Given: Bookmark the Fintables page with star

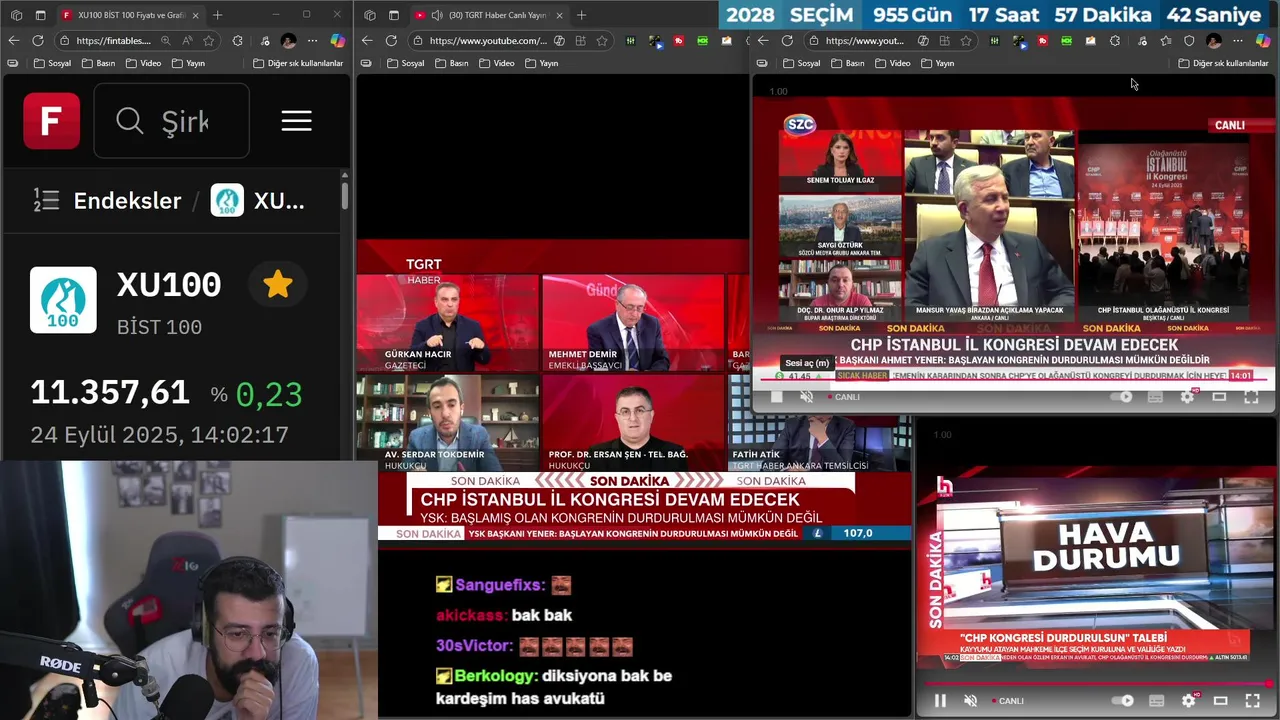Looking at the screenshot, I should [x=209, y=40].
